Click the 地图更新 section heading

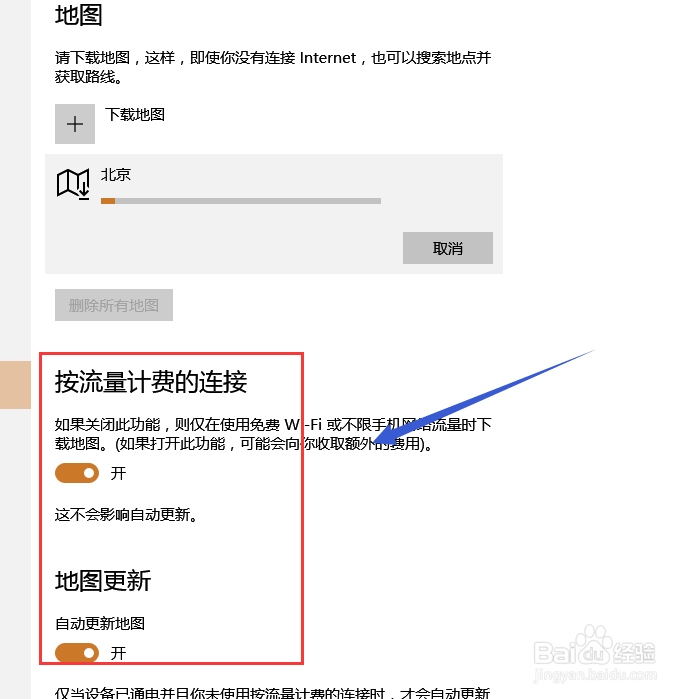pyautogui.click(x=103, y=581)
